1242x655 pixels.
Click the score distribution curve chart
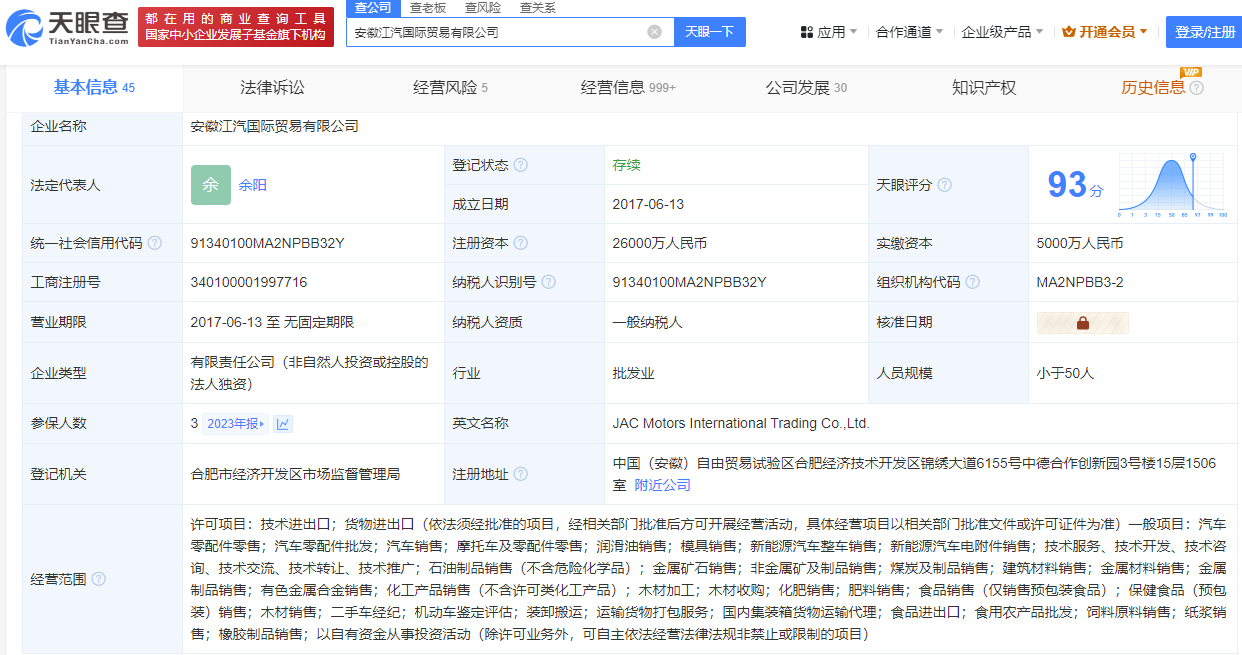tap(1172, 185)
